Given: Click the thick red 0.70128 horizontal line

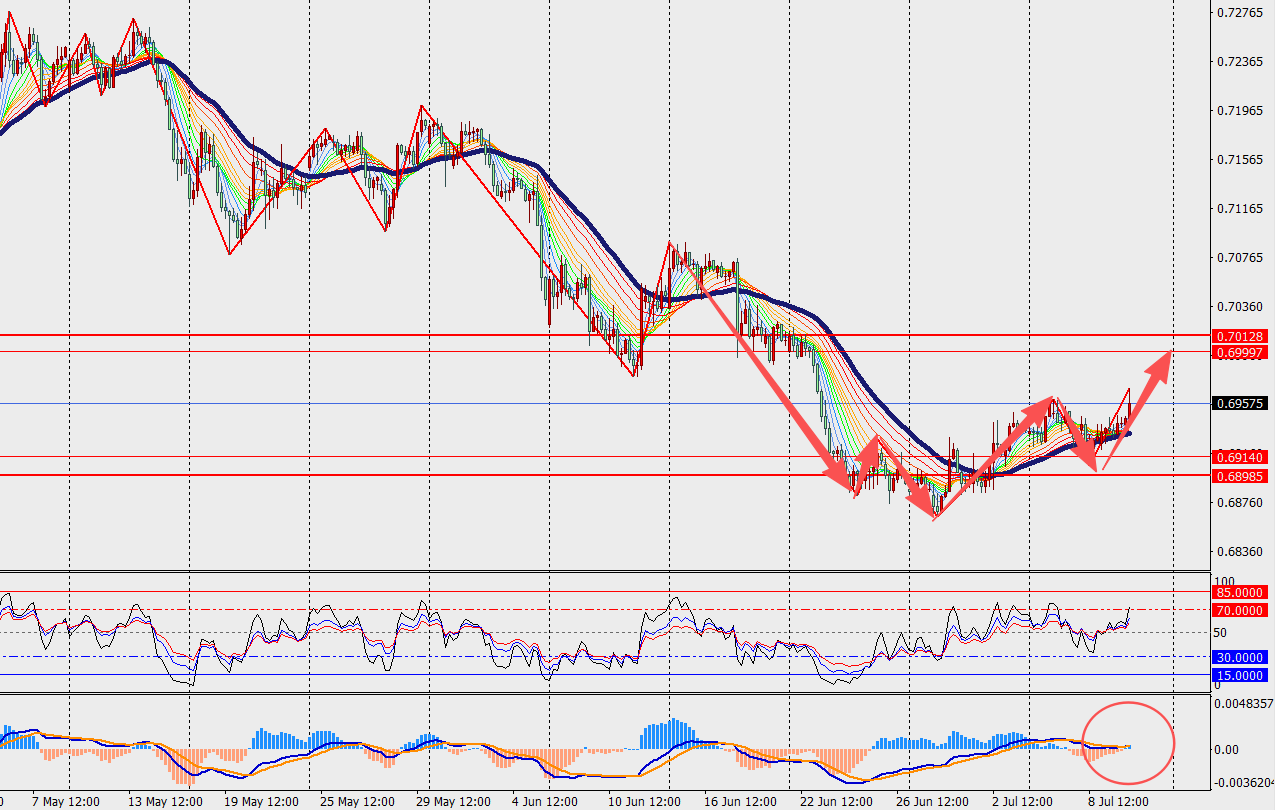Looking at the screenshot, I should [604, 335].
